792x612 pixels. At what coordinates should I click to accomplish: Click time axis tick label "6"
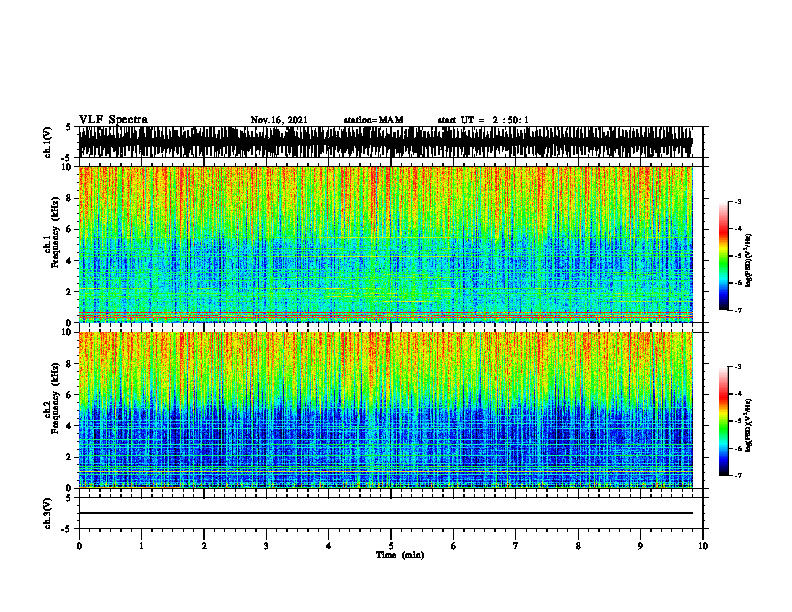coord(454,546)
